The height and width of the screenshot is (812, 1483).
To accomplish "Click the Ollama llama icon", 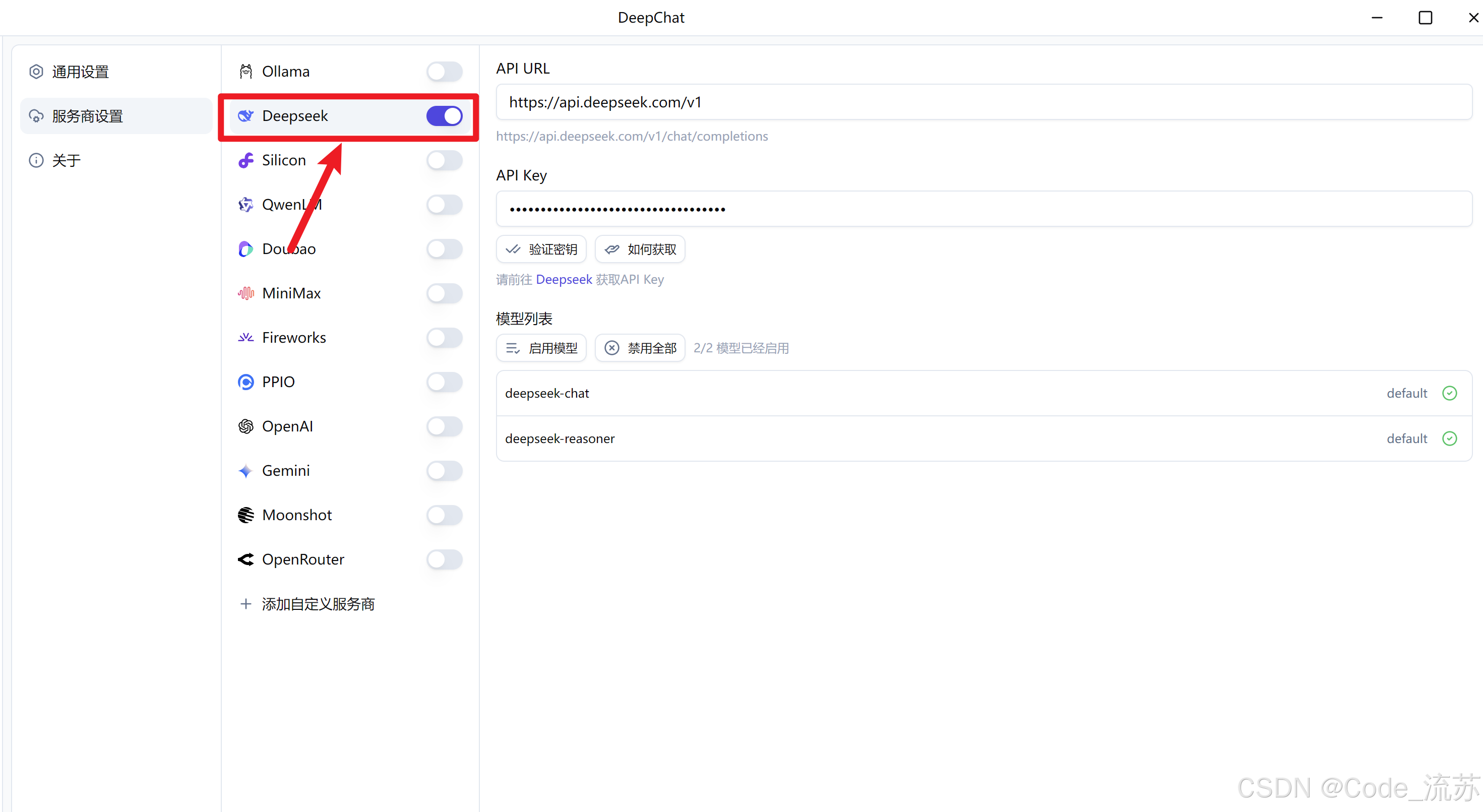I will [246, 72].
